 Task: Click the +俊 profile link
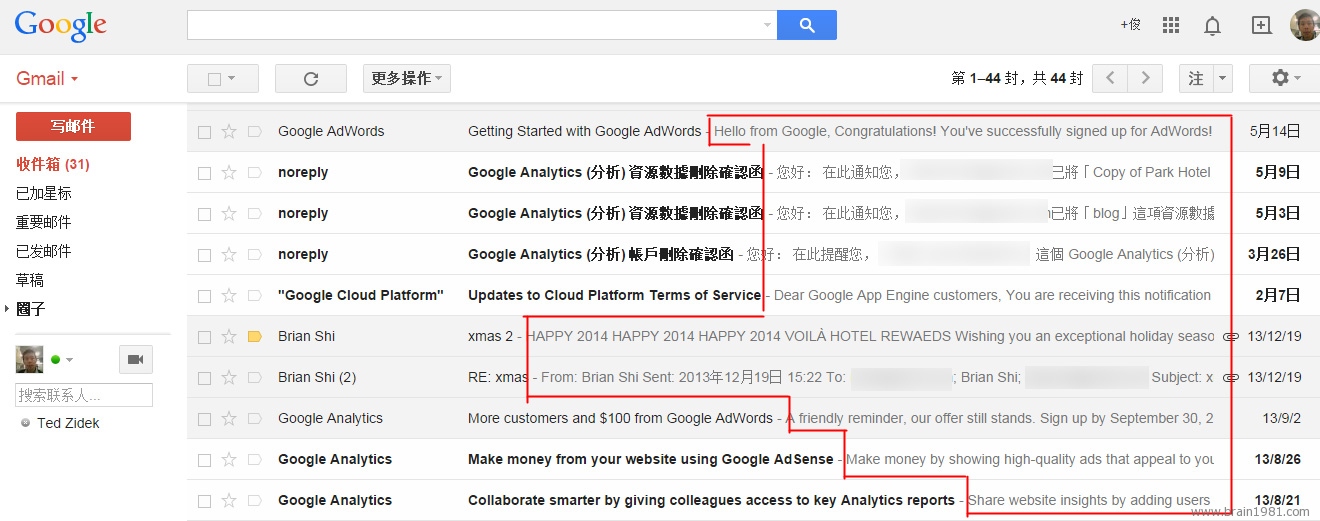coord(1130,25)
